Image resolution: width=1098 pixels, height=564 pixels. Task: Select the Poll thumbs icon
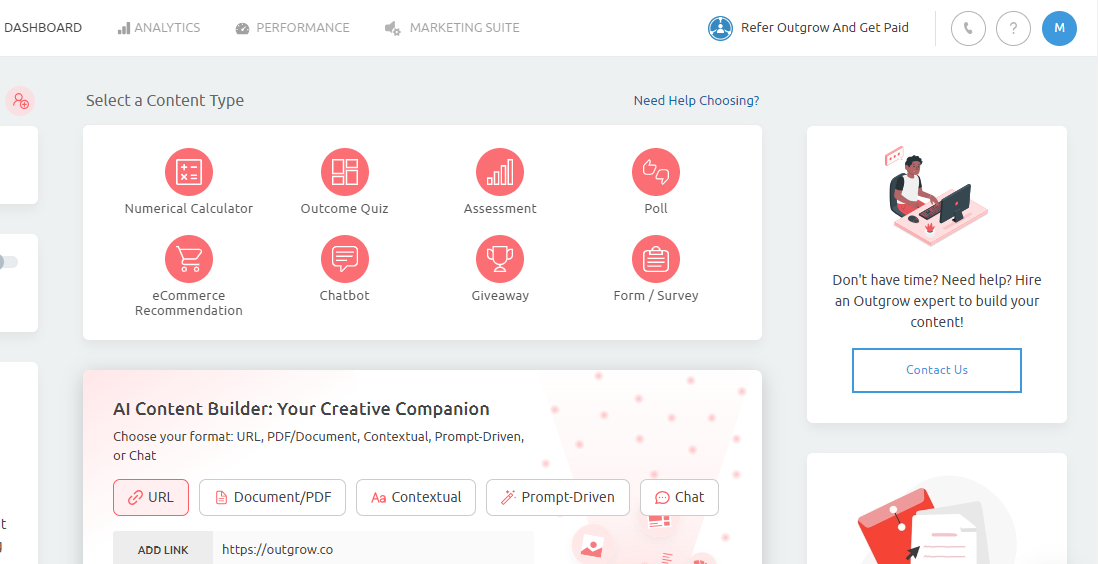click(656, 172)
